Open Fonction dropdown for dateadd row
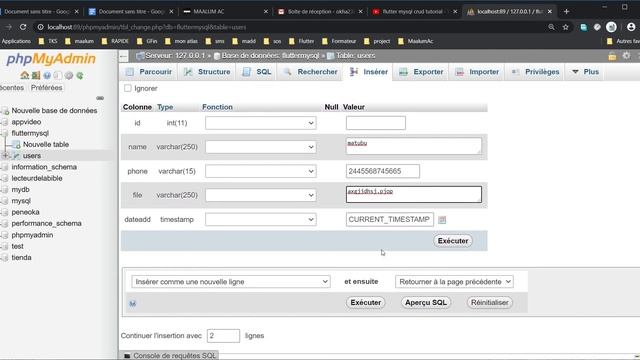This screenshot has height=360, width=640. click(261, 220)
